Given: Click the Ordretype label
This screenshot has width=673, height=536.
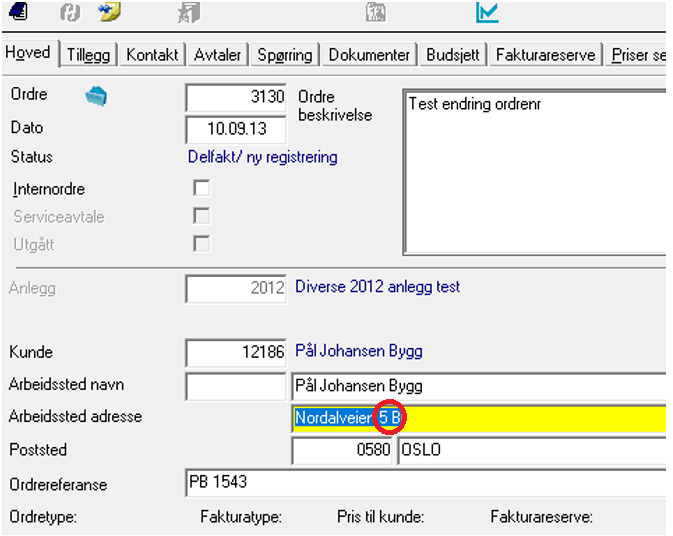Looking at the screenshot, I should point(43,517).
